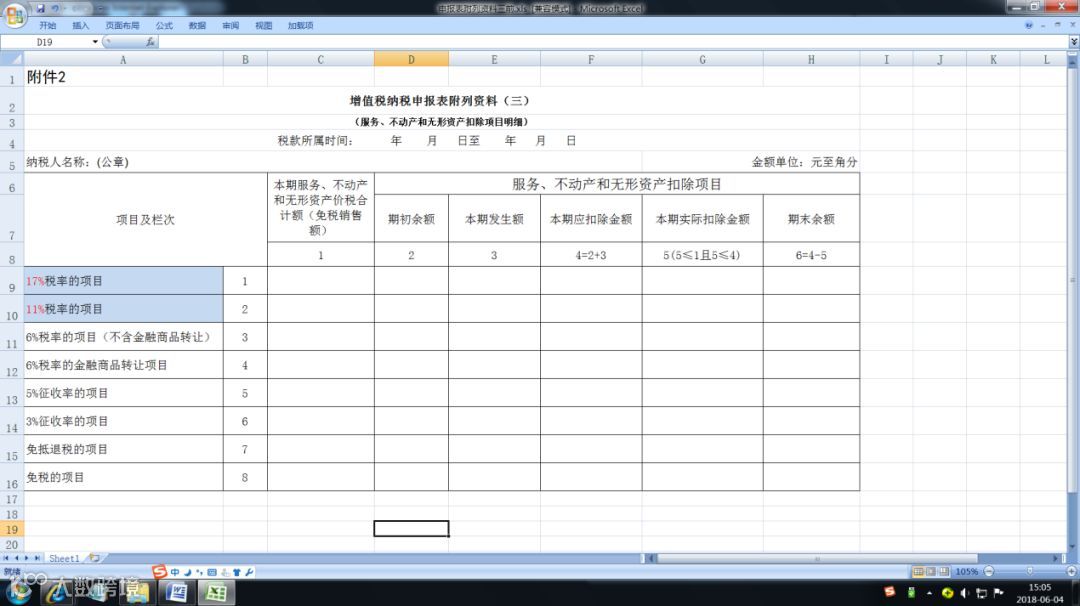The width and height of the screenshot is (1080, 606).
Task: Click the 免税的项目 cell
Action: tap(123, 477)
